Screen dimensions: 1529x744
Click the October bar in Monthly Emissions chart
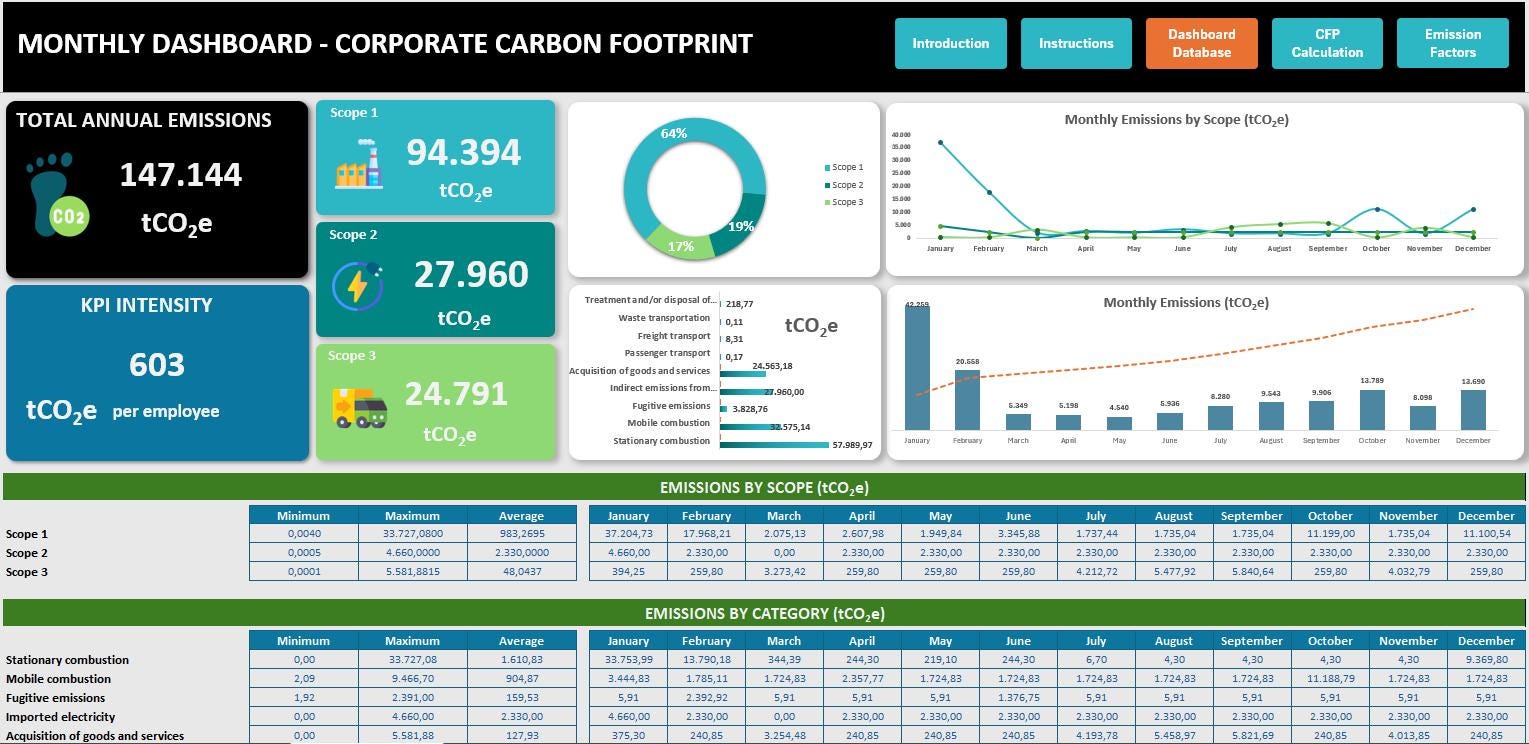pos(1372,410)
